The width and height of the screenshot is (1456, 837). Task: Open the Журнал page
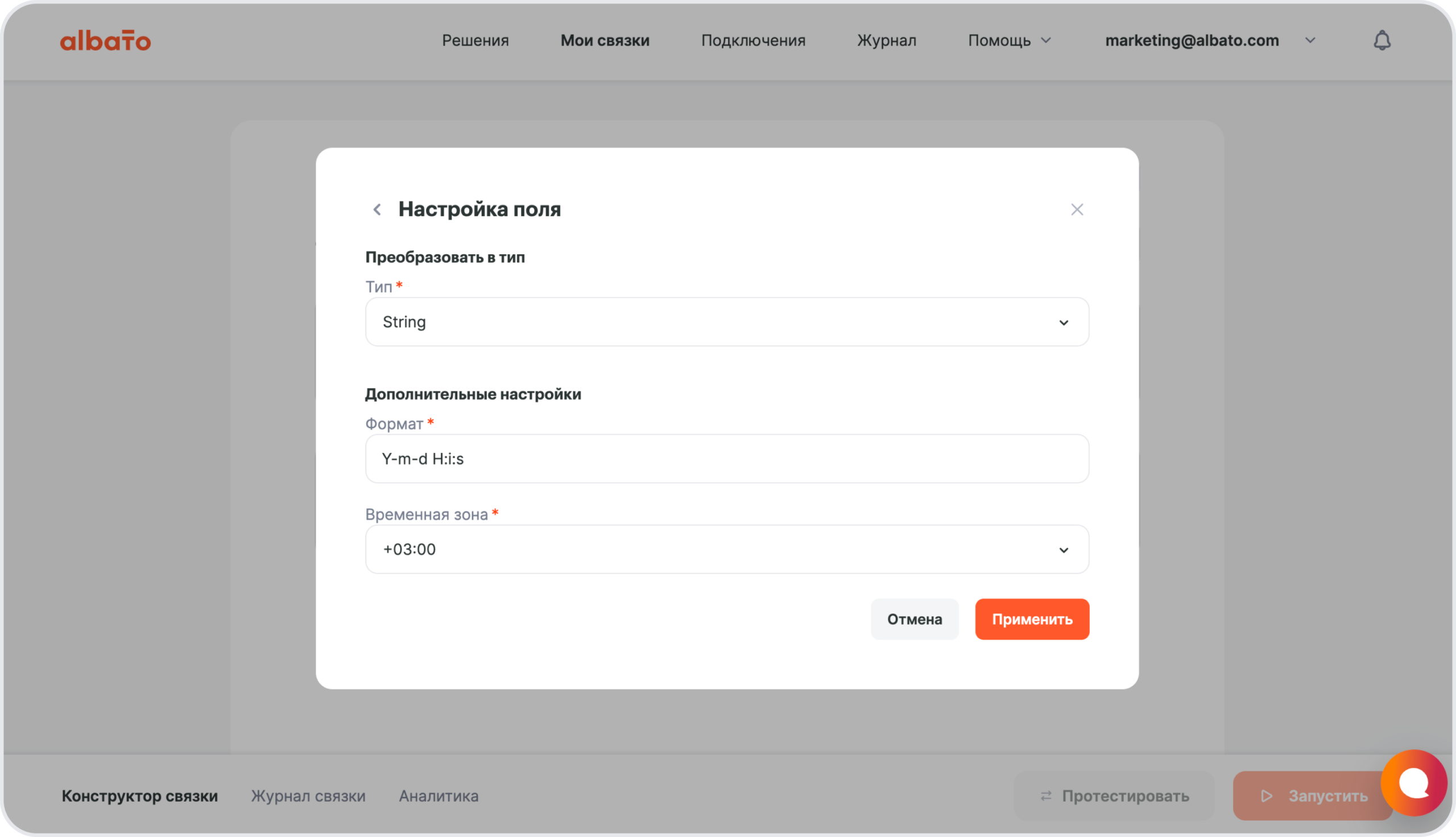point(886,41)
